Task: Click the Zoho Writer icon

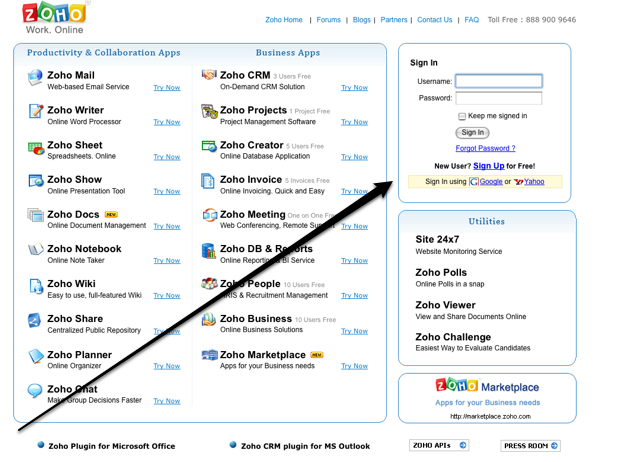Action: 36,111
